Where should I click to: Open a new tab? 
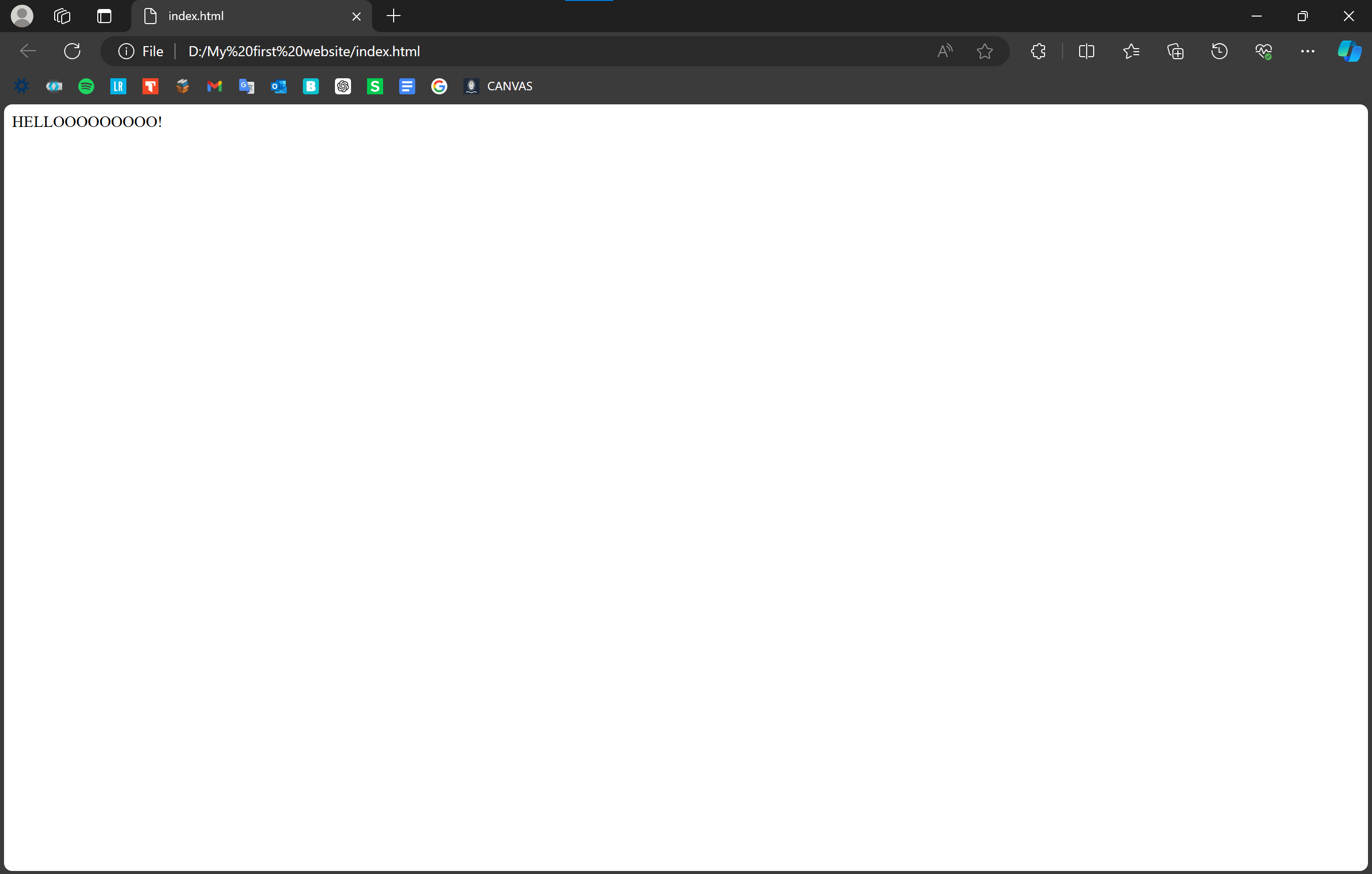click(393, 16)
